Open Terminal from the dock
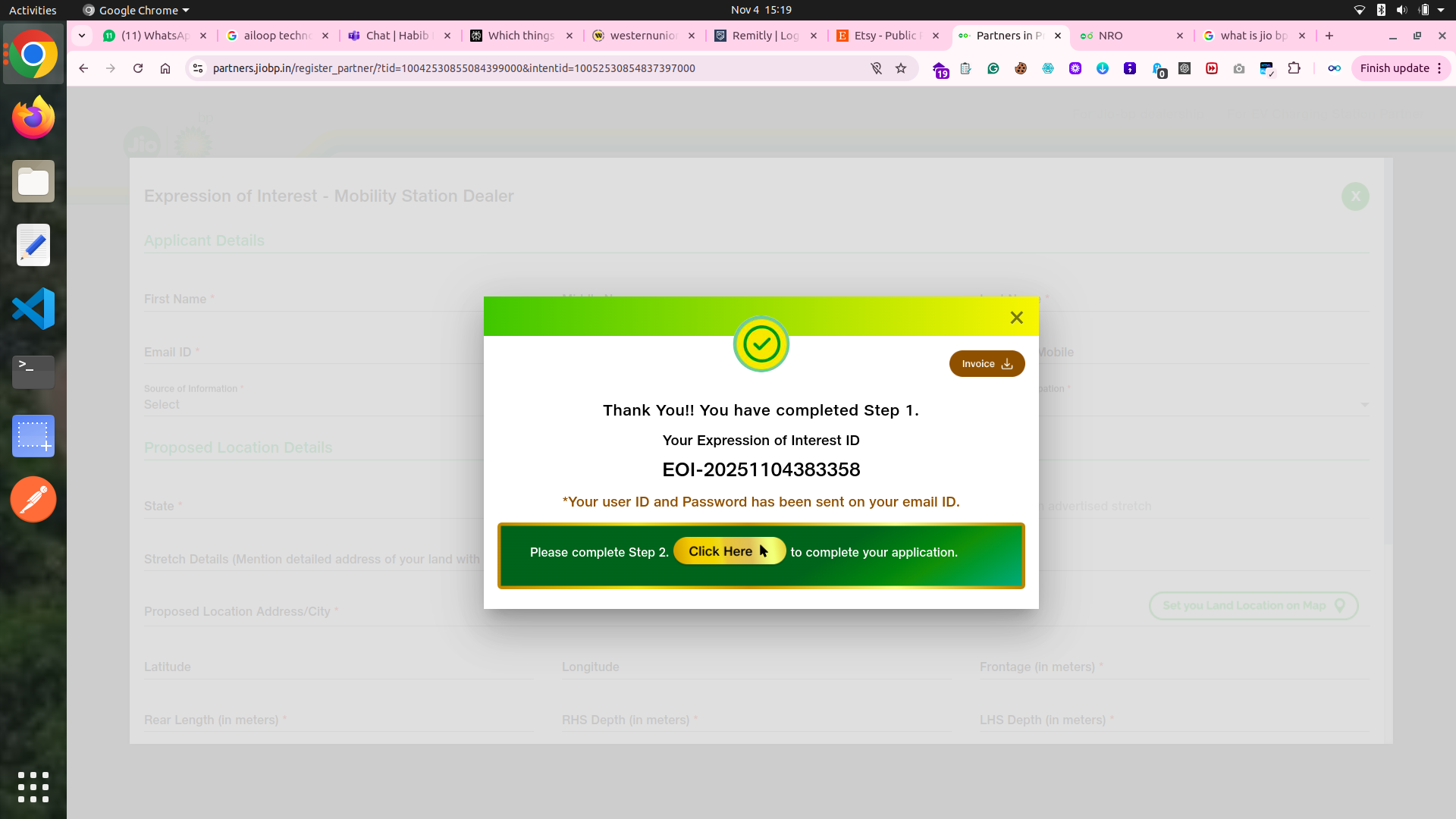 (33, 372)
